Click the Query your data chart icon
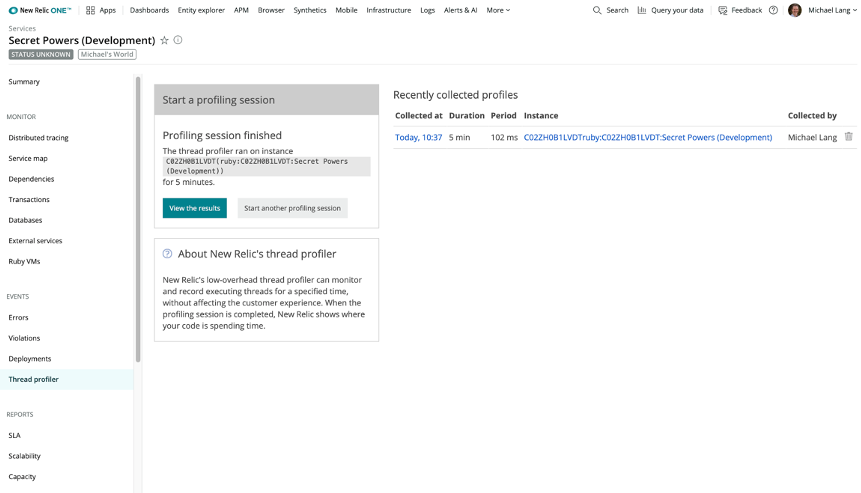The image size is (861, 493). tap(642, 10)
